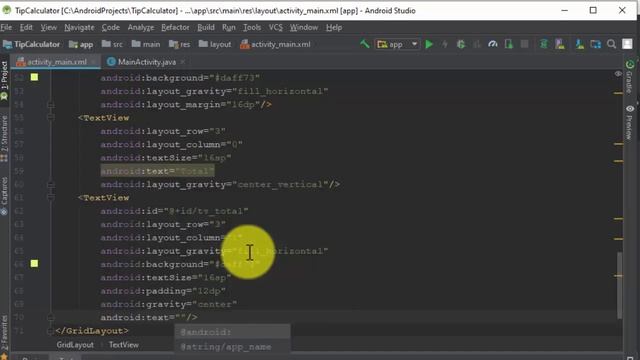Open the layout Preview tool window
Image resolution: width=640 pixels, height=360 pixels.
coord(629,122)
